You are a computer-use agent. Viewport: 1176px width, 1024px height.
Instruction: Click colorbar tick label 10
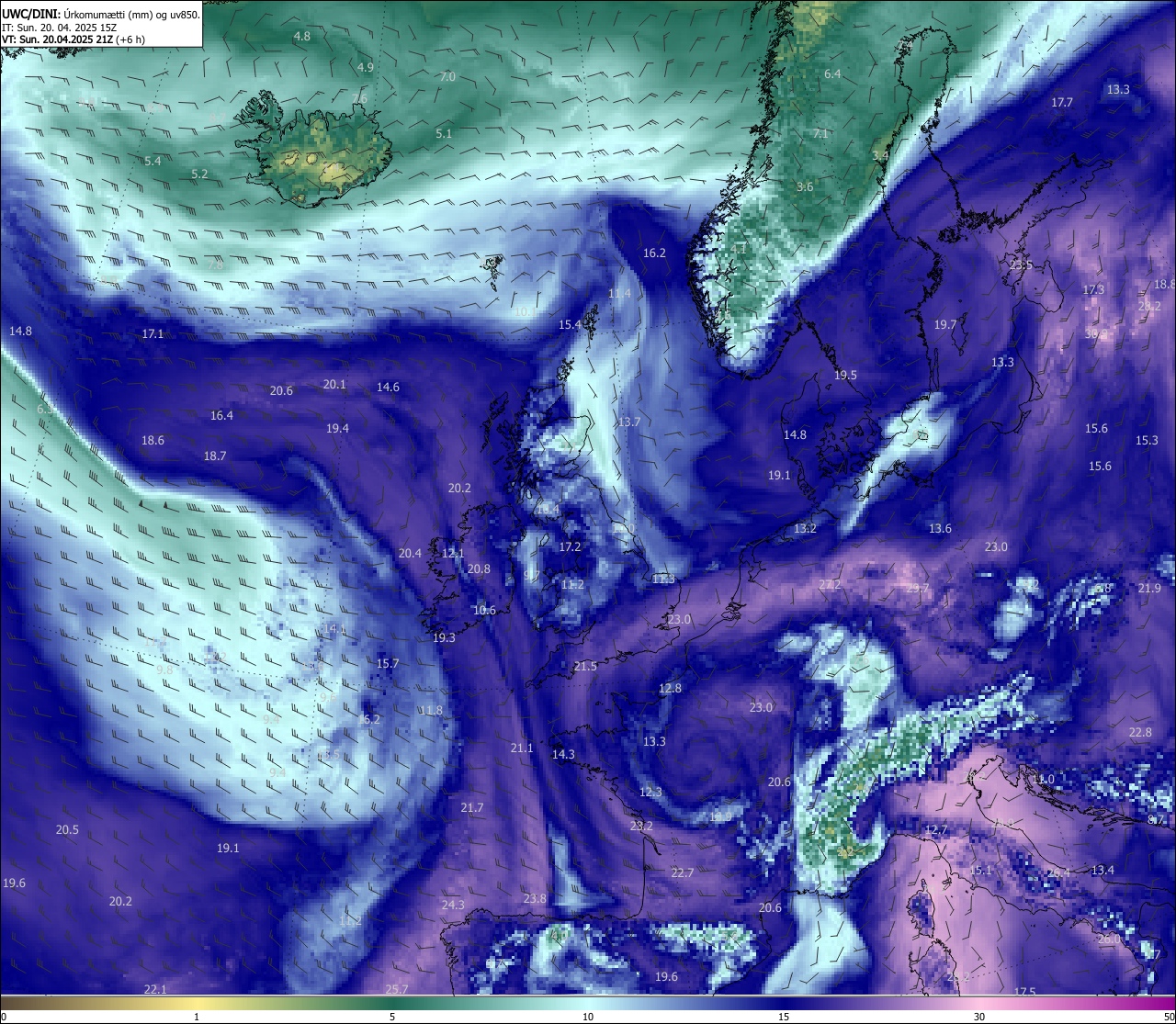588,1017
